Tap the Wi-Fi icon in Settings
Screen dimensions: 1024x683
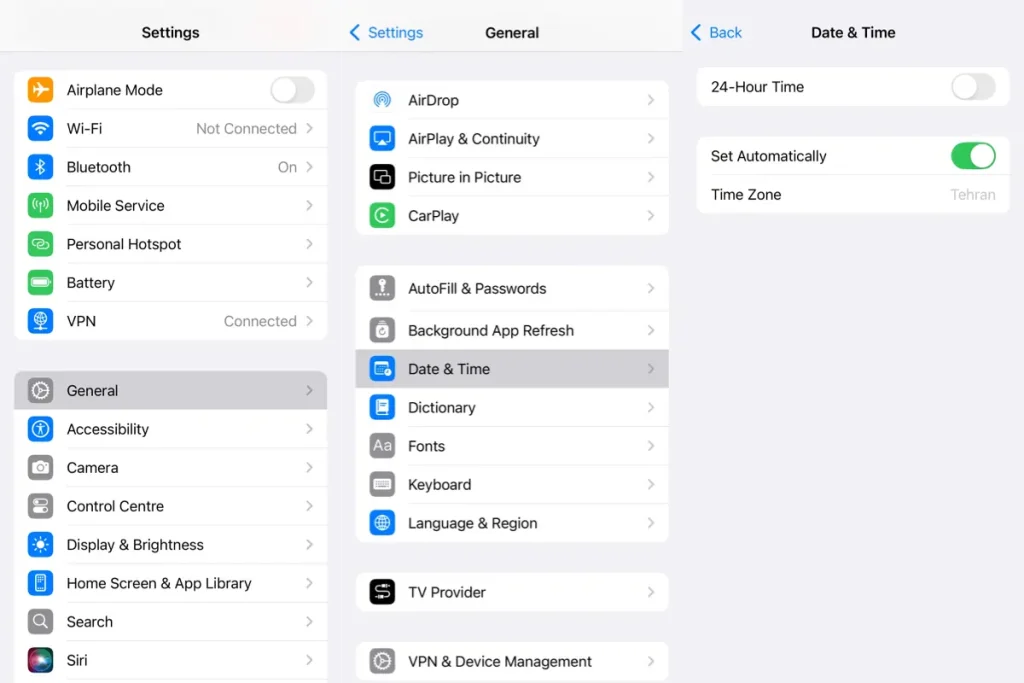(x=40, y=128)
